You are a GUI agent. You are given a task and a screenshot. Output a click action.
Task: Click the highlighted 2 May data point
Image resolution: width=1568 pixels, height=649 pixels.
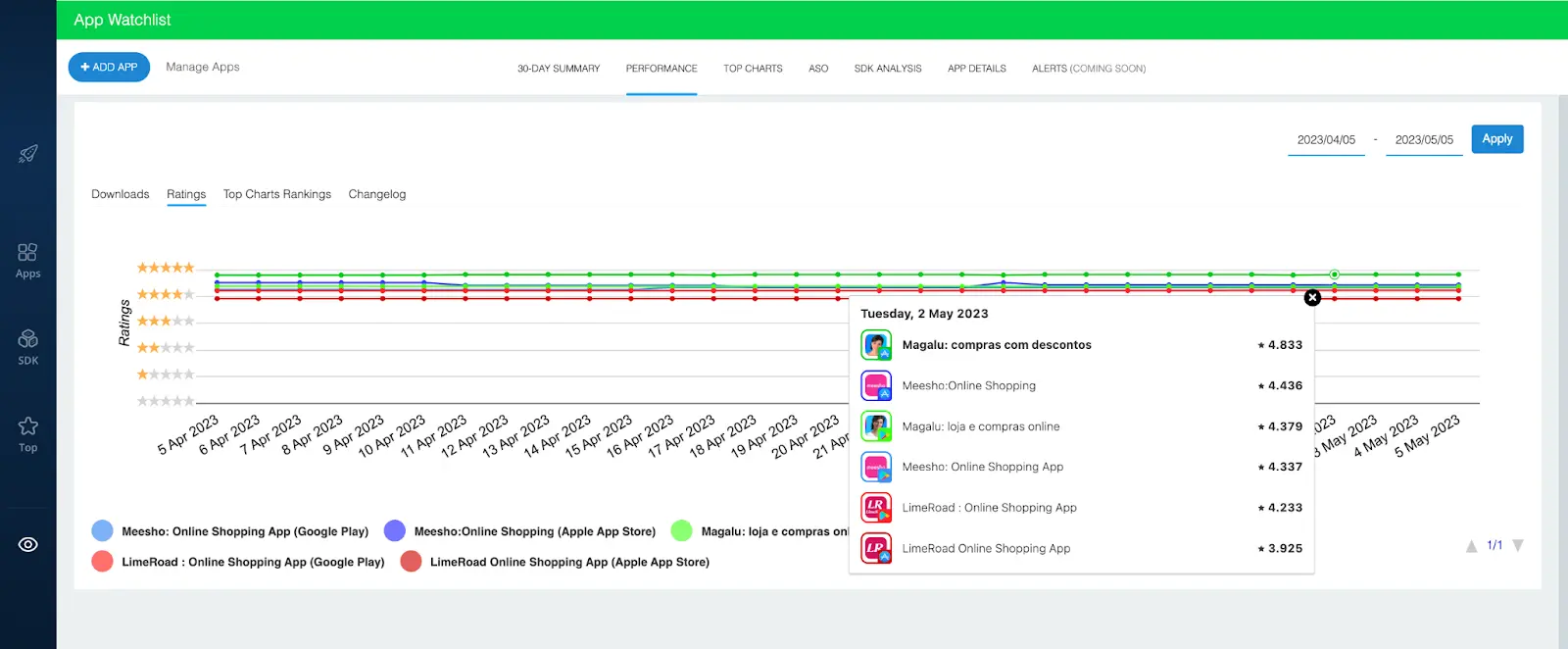(x=1334, y=275)
